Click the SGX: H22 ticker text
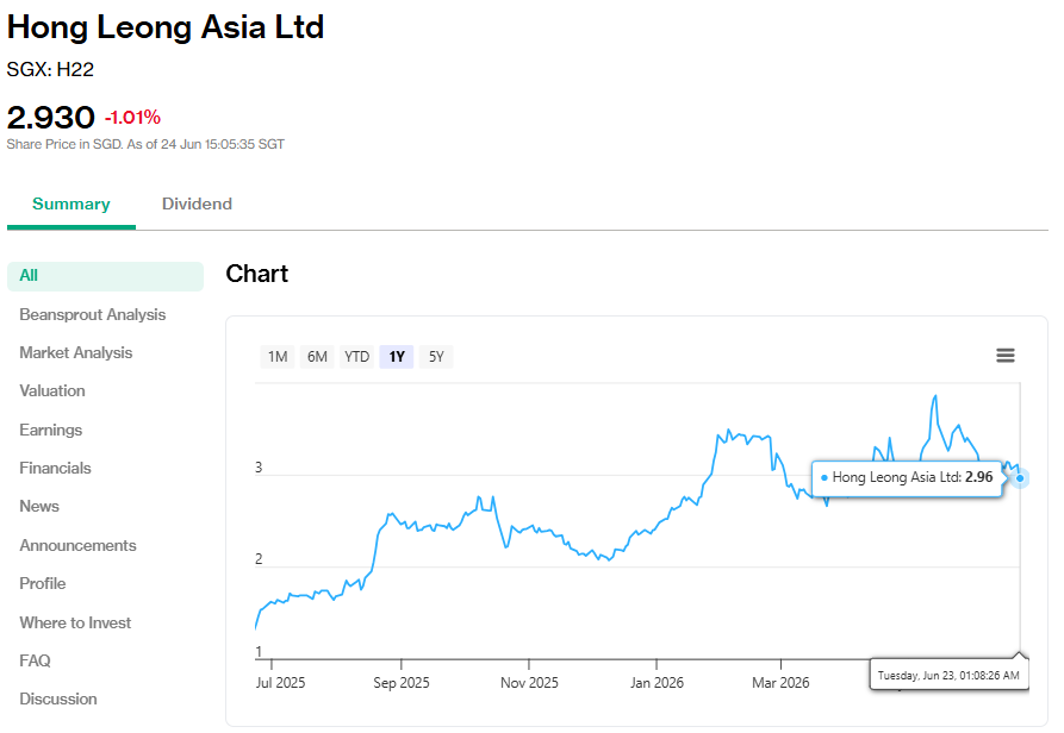This screenshot has width=1064, height=733. click(50, 69)
